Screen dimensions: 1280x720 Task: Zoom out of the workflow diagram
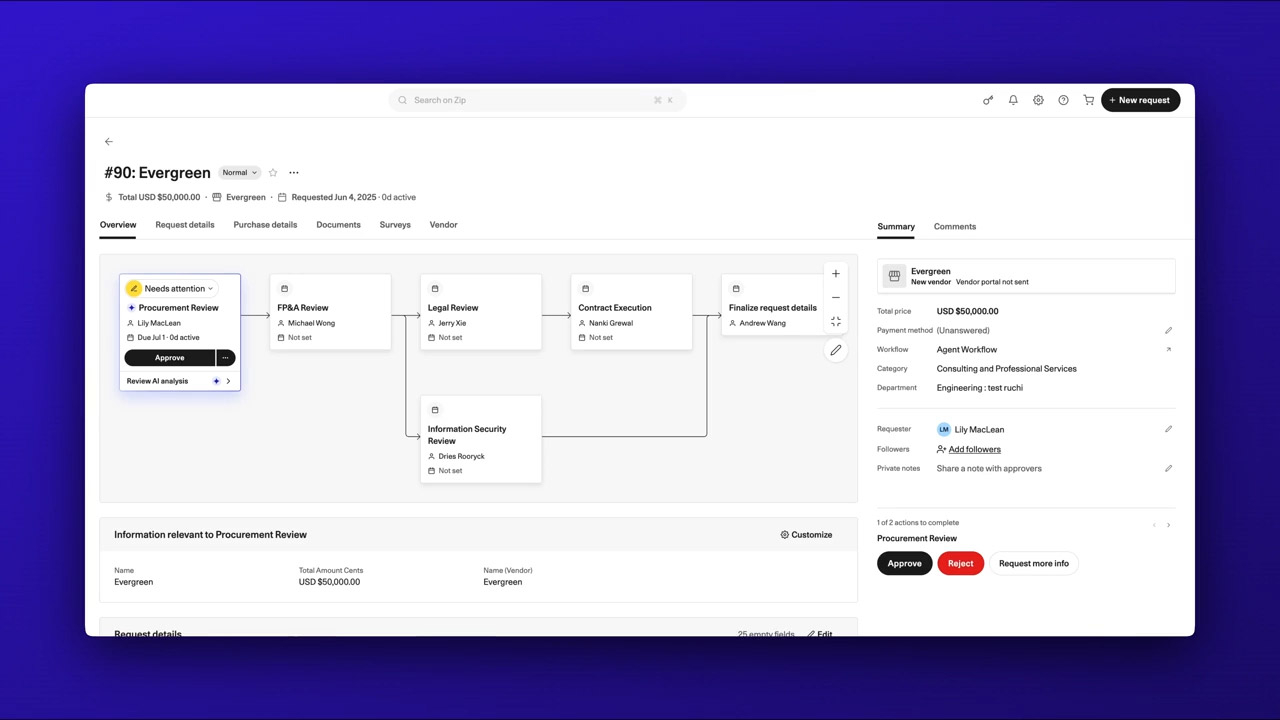point(836,298)
